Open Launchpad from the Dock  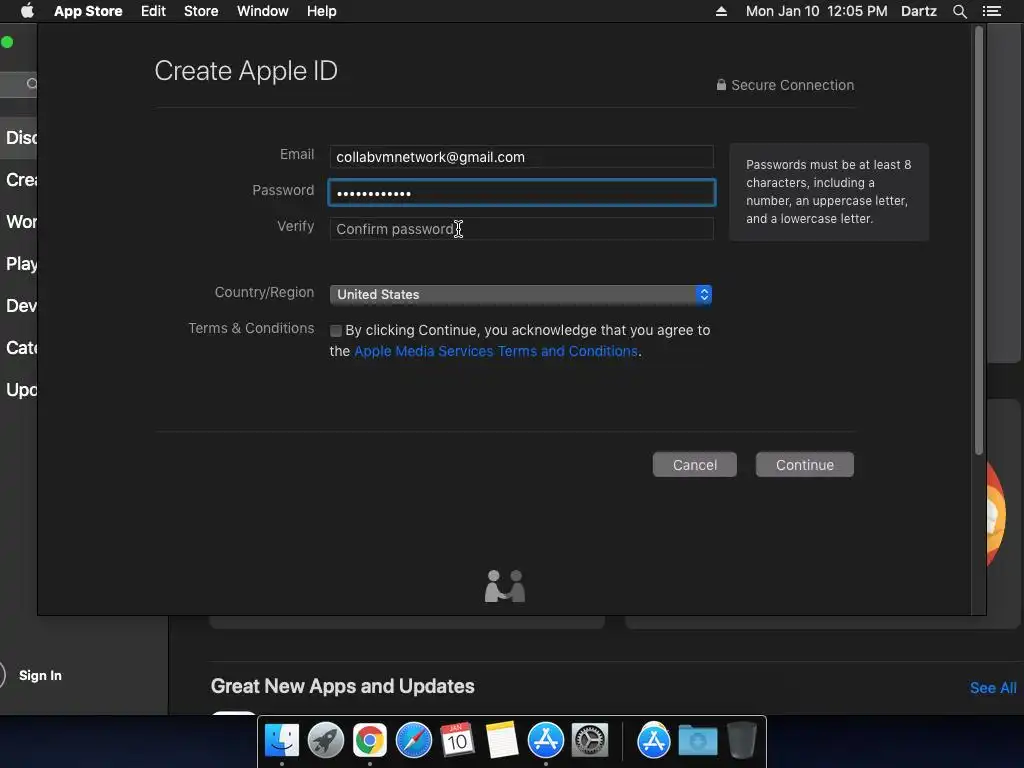(326, 741)
